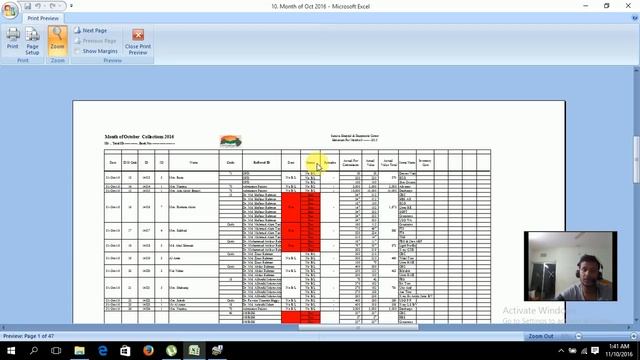The height and width of the screenshot is (360, 640).
Task: Open Excel Help question mark icon
Action: pyautogui.click(x=635, y=18)
